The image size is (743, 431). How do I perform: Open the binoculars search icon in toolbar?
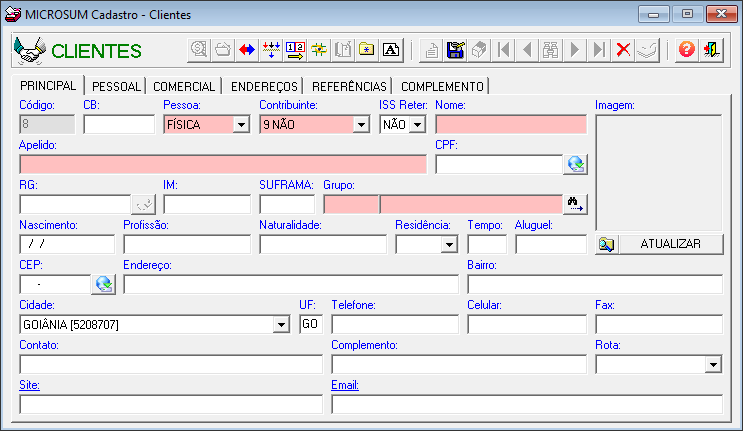pyautogui.click(x=551, y=50)
